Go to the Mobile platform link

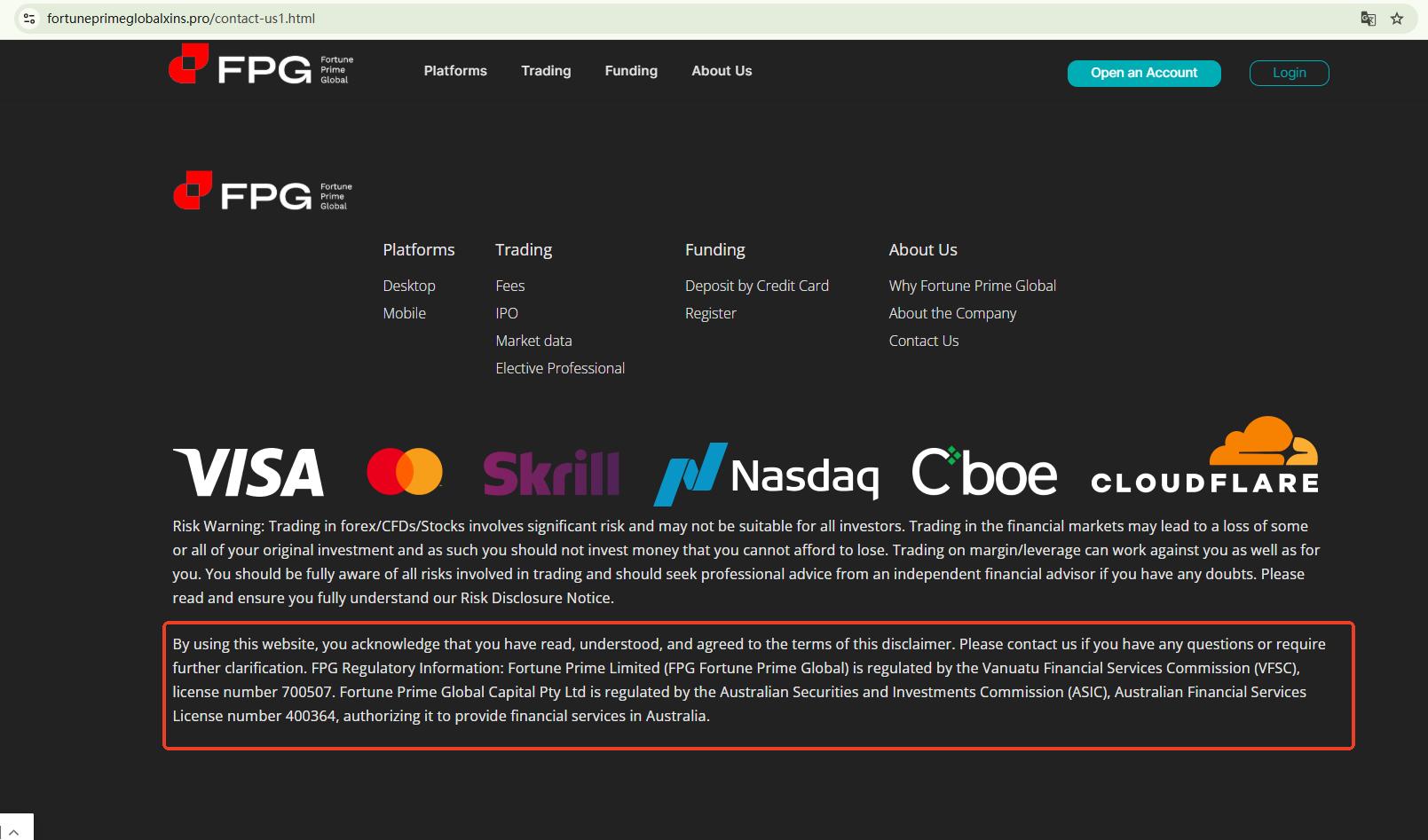405,313
